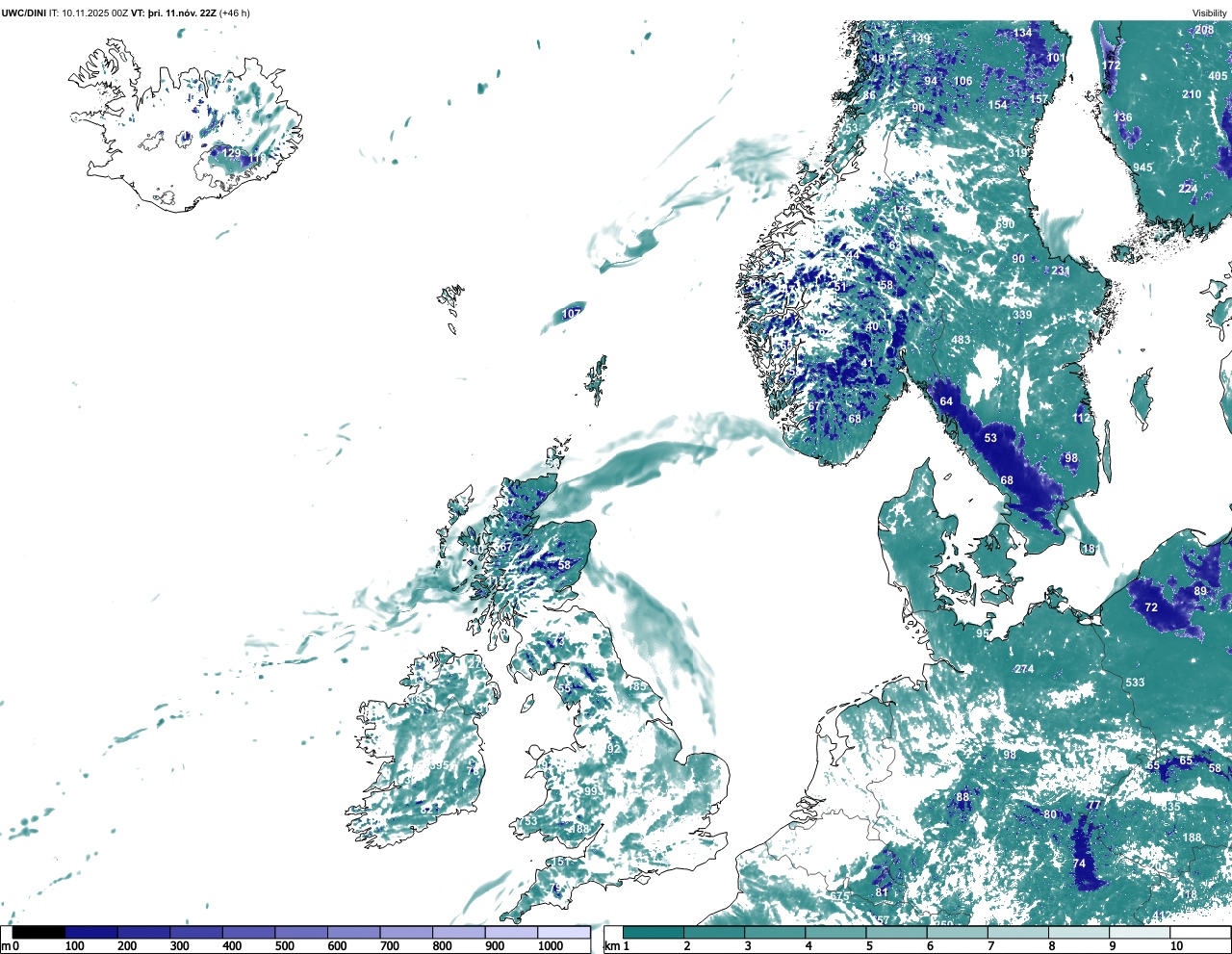Click the '10' tick label on km legend

point(1176,946)
